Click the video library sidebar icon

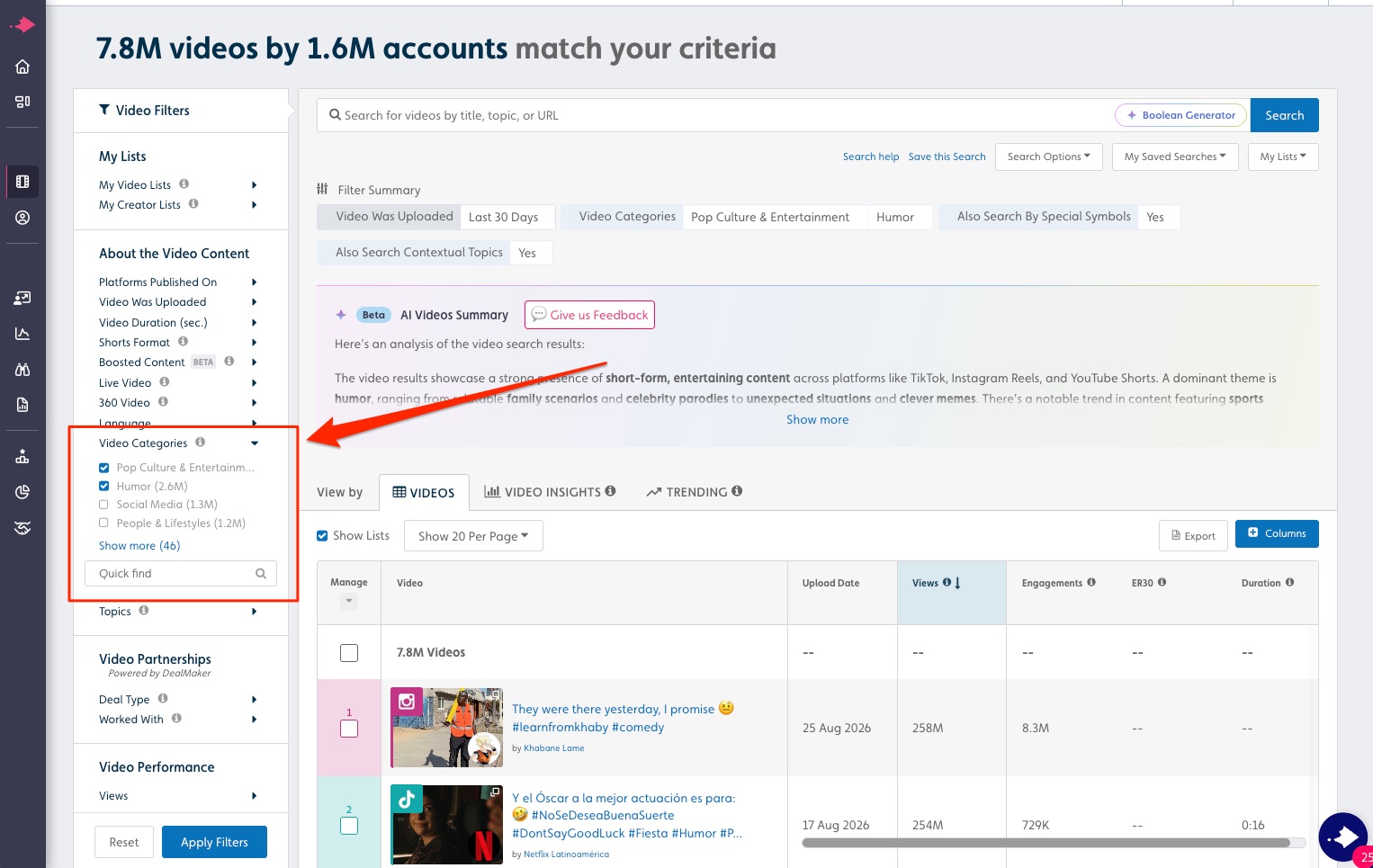point(22,182)
